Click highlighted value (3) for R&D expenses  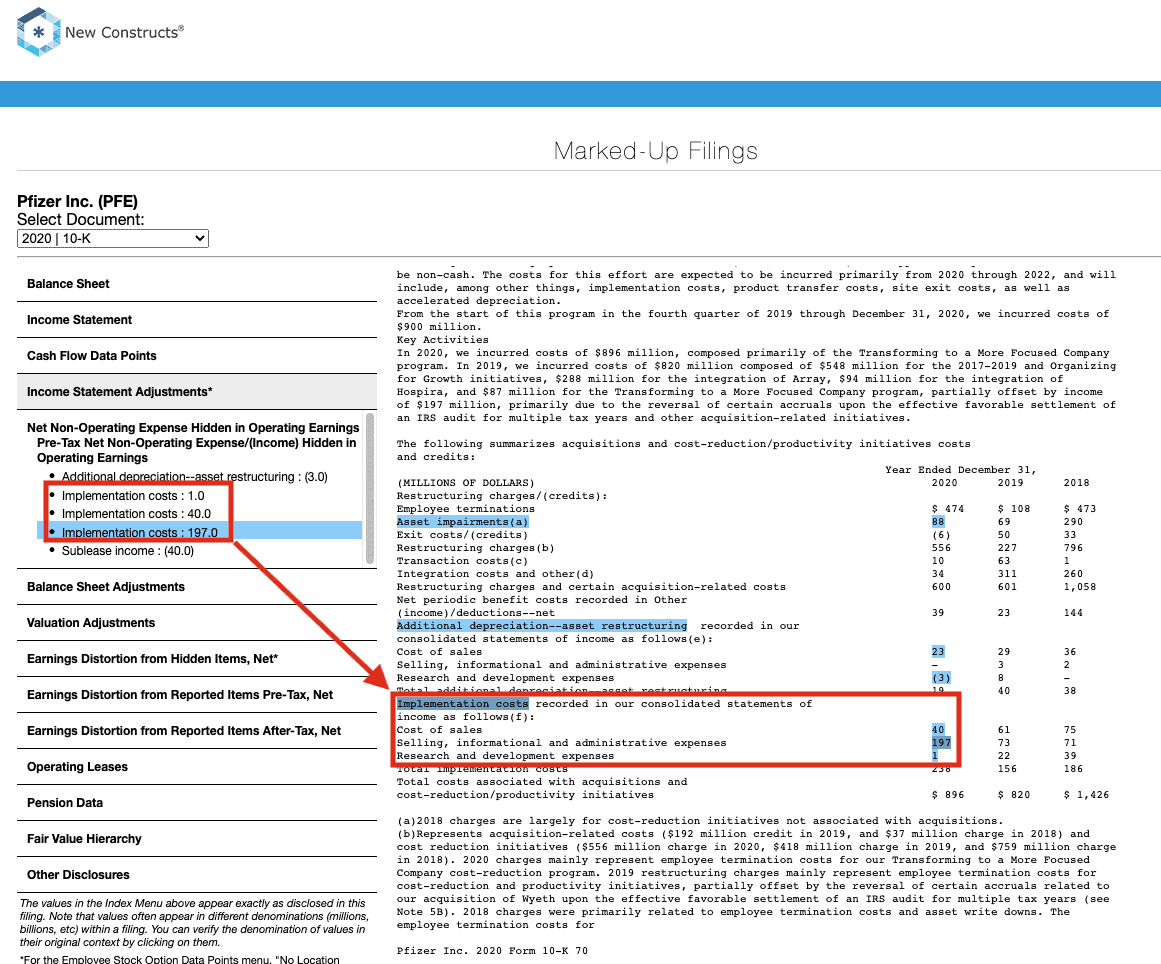pyautogui.click(x=941, y=678)
